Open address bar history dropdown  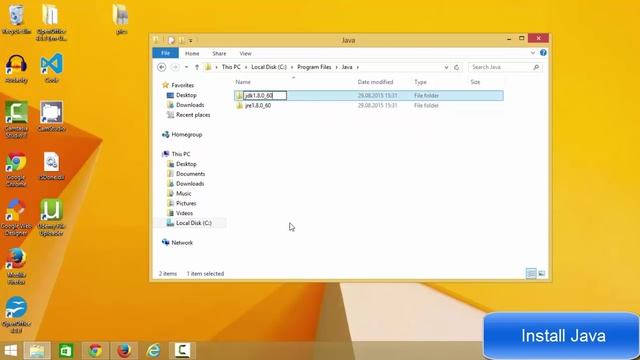446,67
